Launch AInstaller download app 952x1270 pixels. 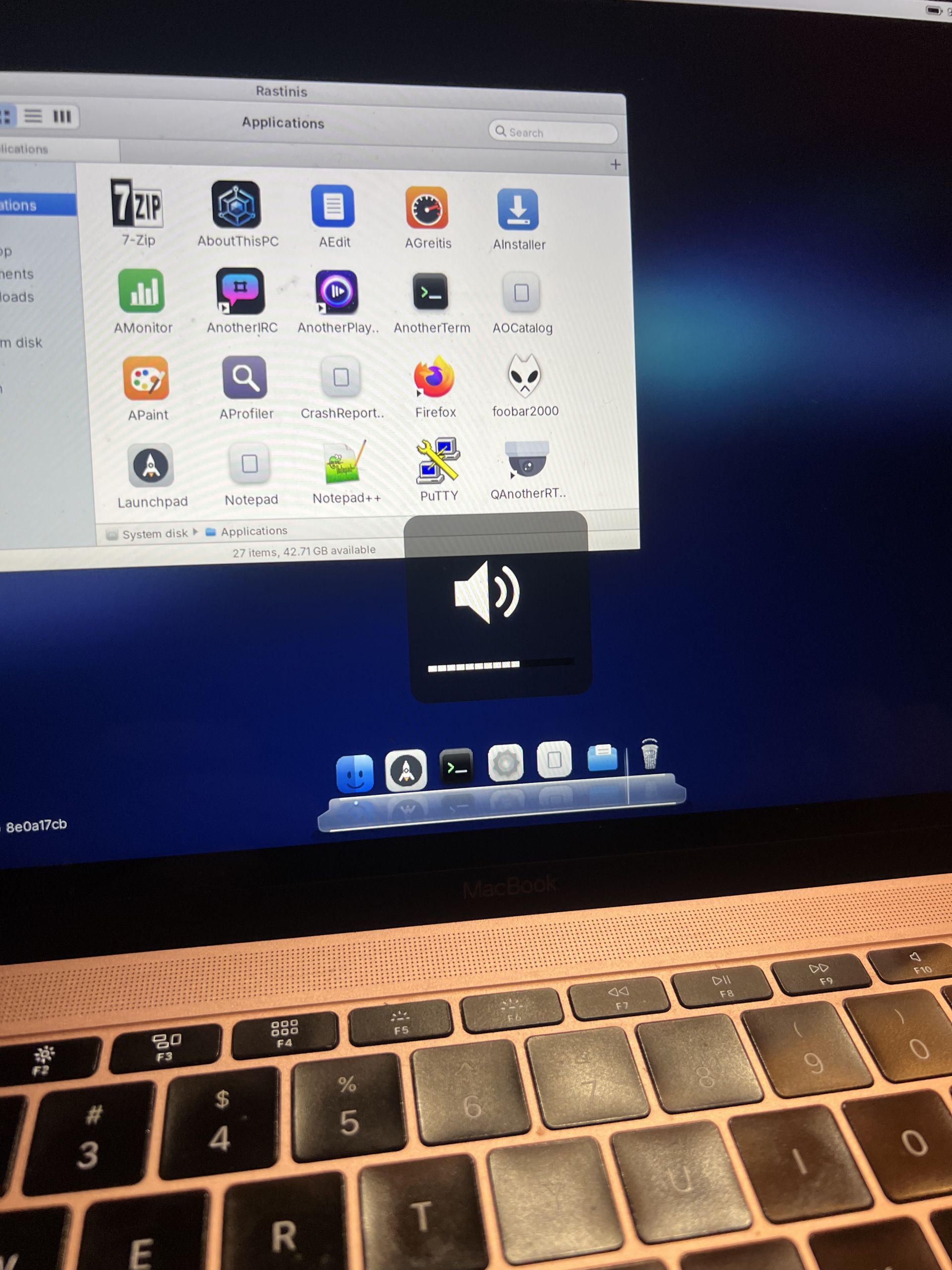(x=518, y=209)
